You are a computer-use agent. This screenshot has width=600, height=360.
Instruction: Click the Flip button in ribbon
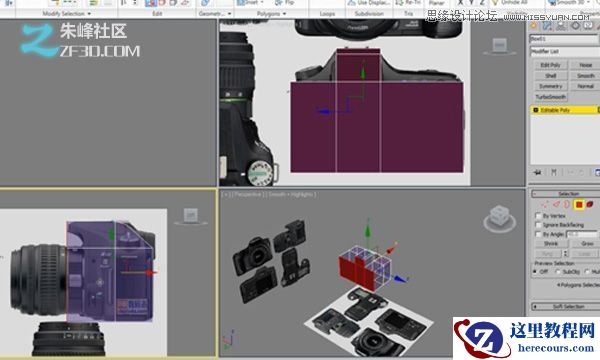[x=285, y=3]
